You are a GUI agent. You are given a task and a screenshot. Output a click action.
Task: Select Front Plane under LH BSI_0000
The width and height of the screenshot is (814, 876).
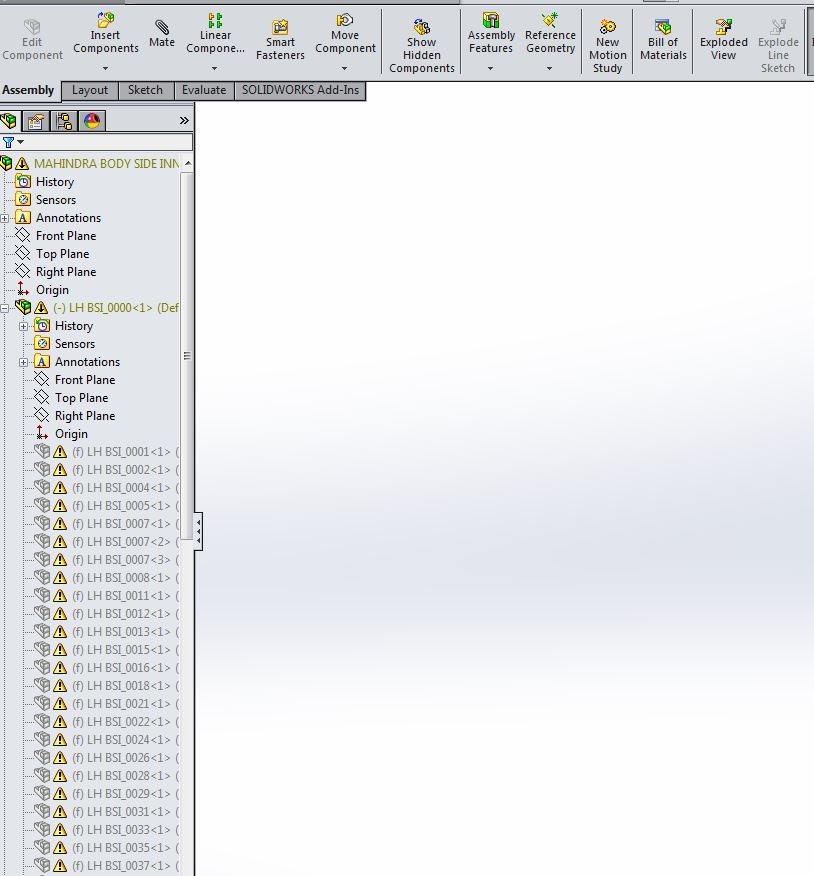(85, 380)
